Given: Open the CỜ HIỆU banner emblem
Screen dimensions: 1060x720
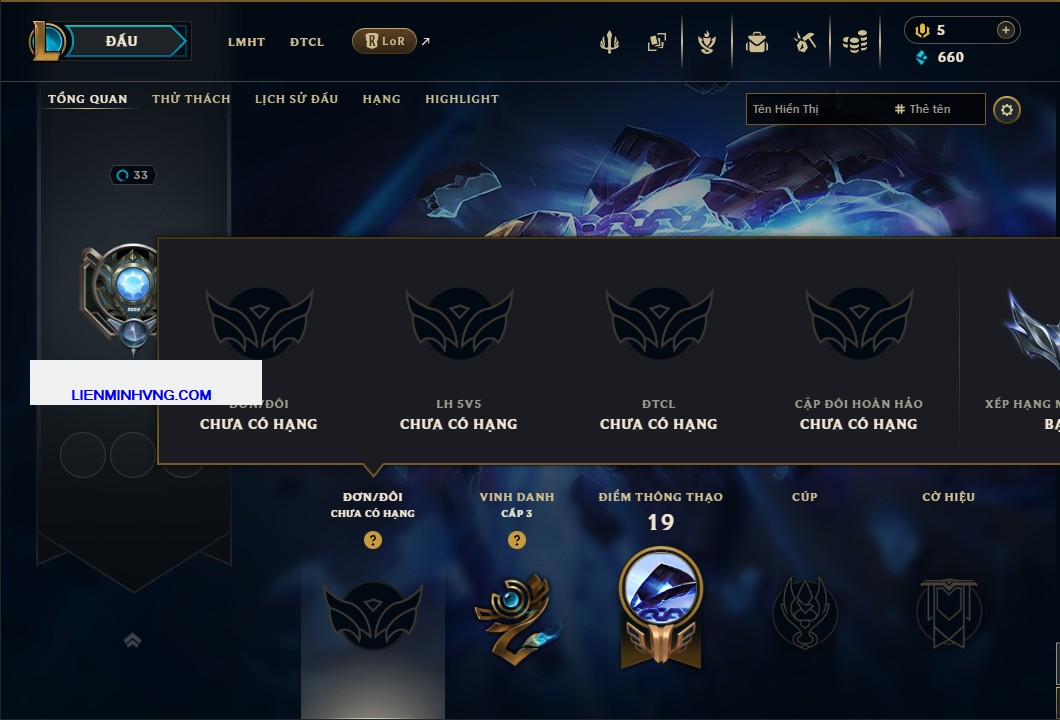Looking at the screenshot, I should point(948,613).
